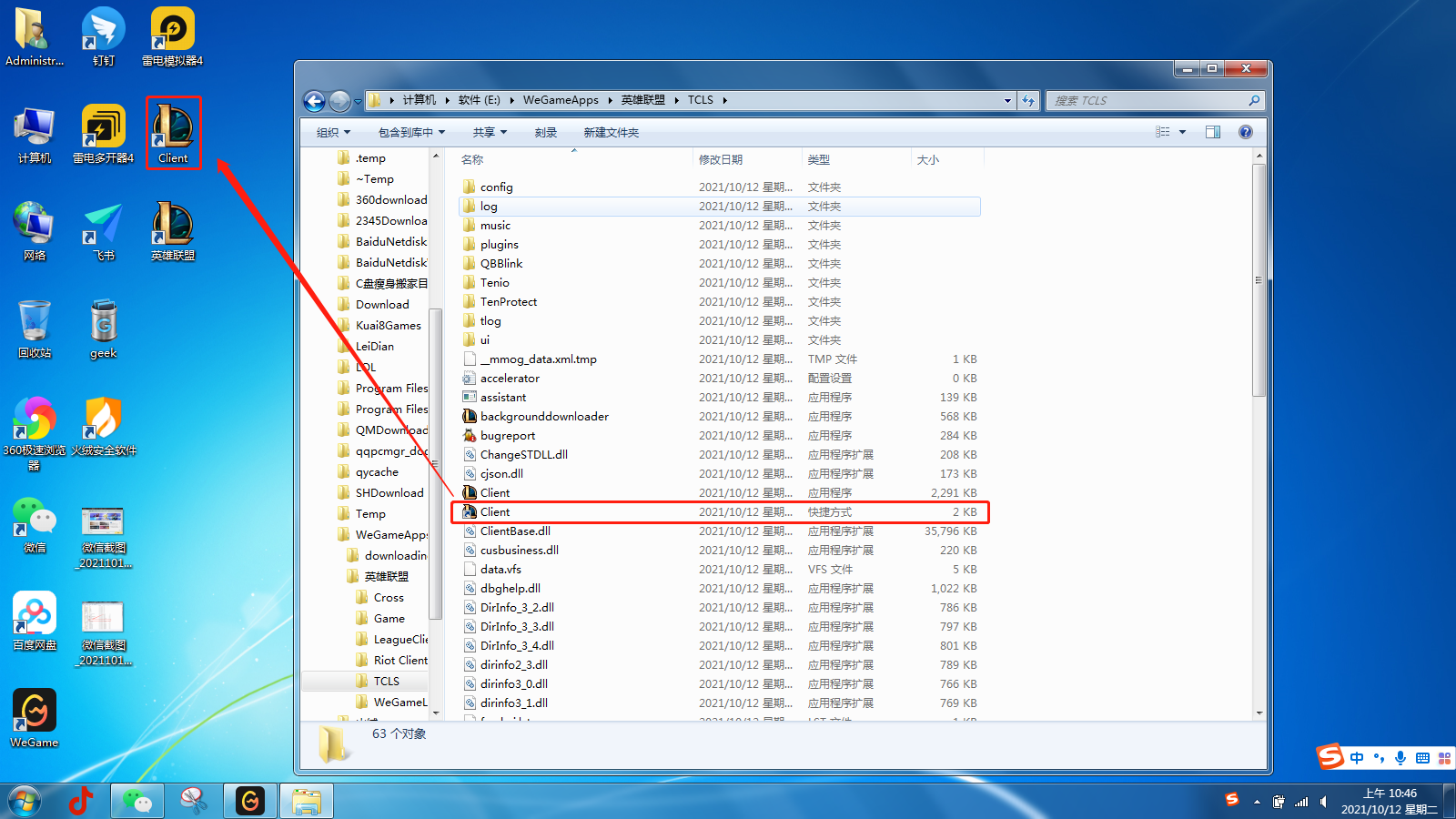Refresh the TCLS folder address bar
Image resolution: width=1456 pixels, height=819 pixels.
pyautogui.click(x=1028, y=100)
